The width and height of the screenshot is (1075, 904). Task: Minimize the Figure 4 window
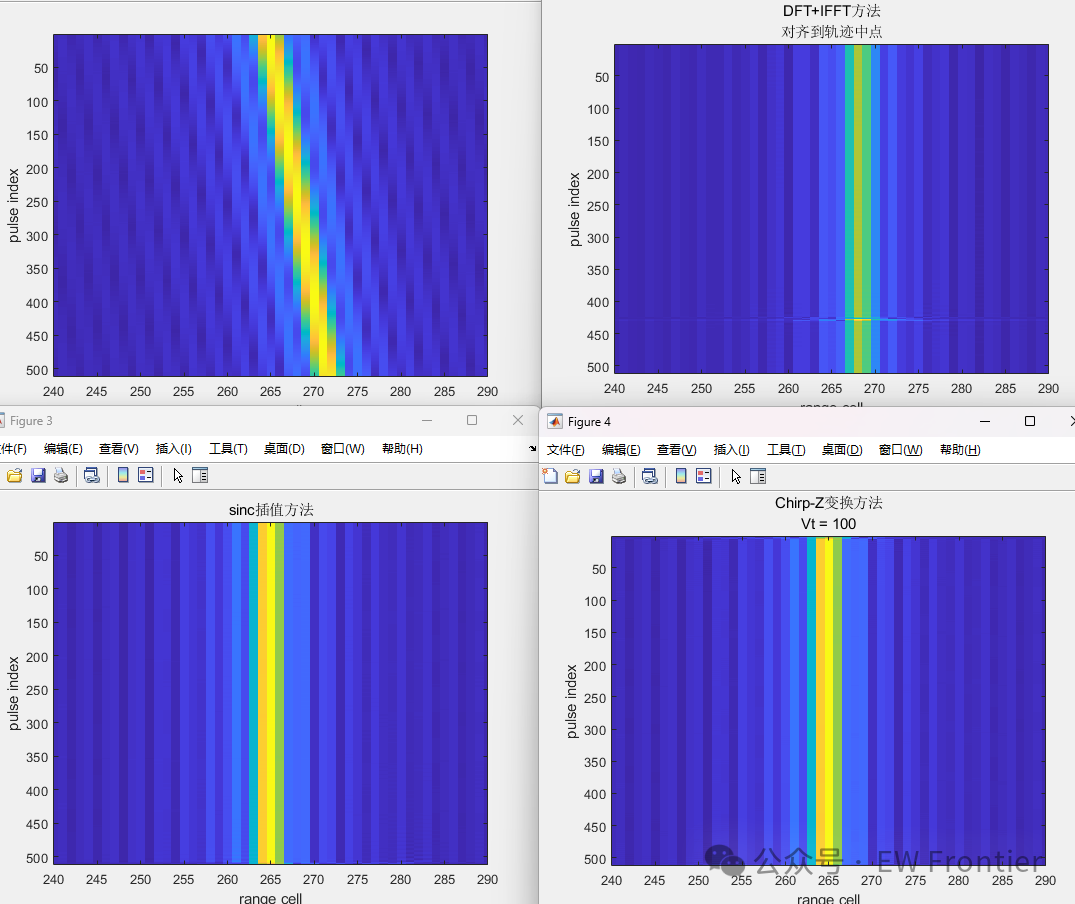tap(985, 422)
